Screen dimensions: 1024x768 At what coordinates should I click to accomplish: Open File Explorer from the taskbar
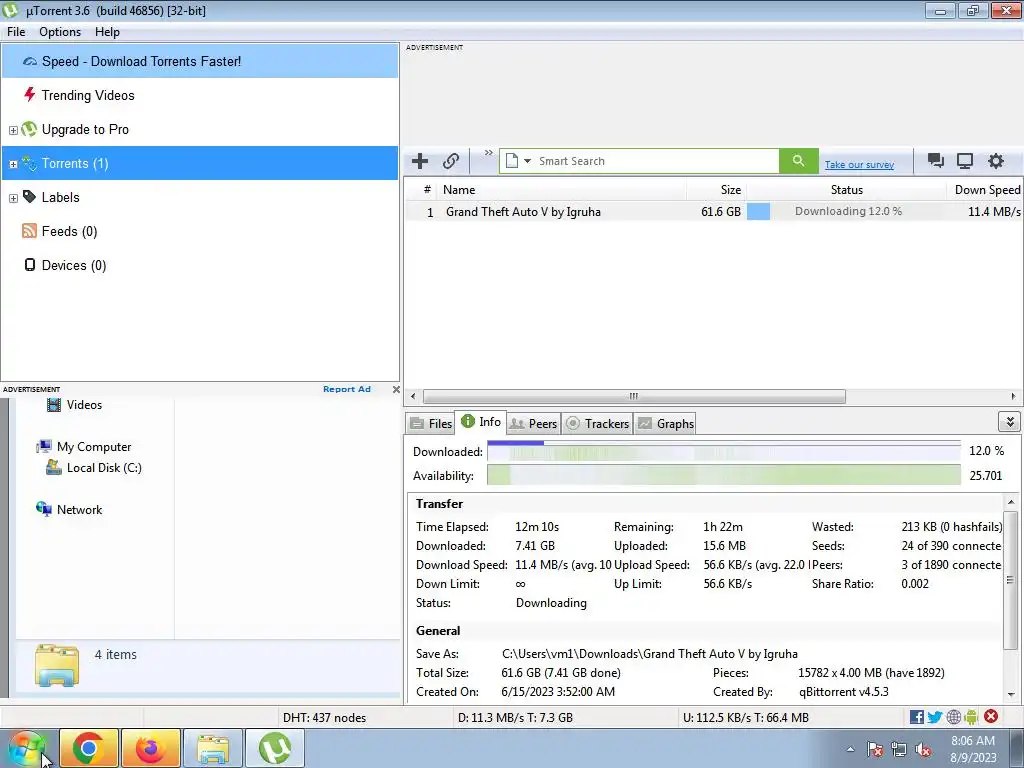(213, 748)
